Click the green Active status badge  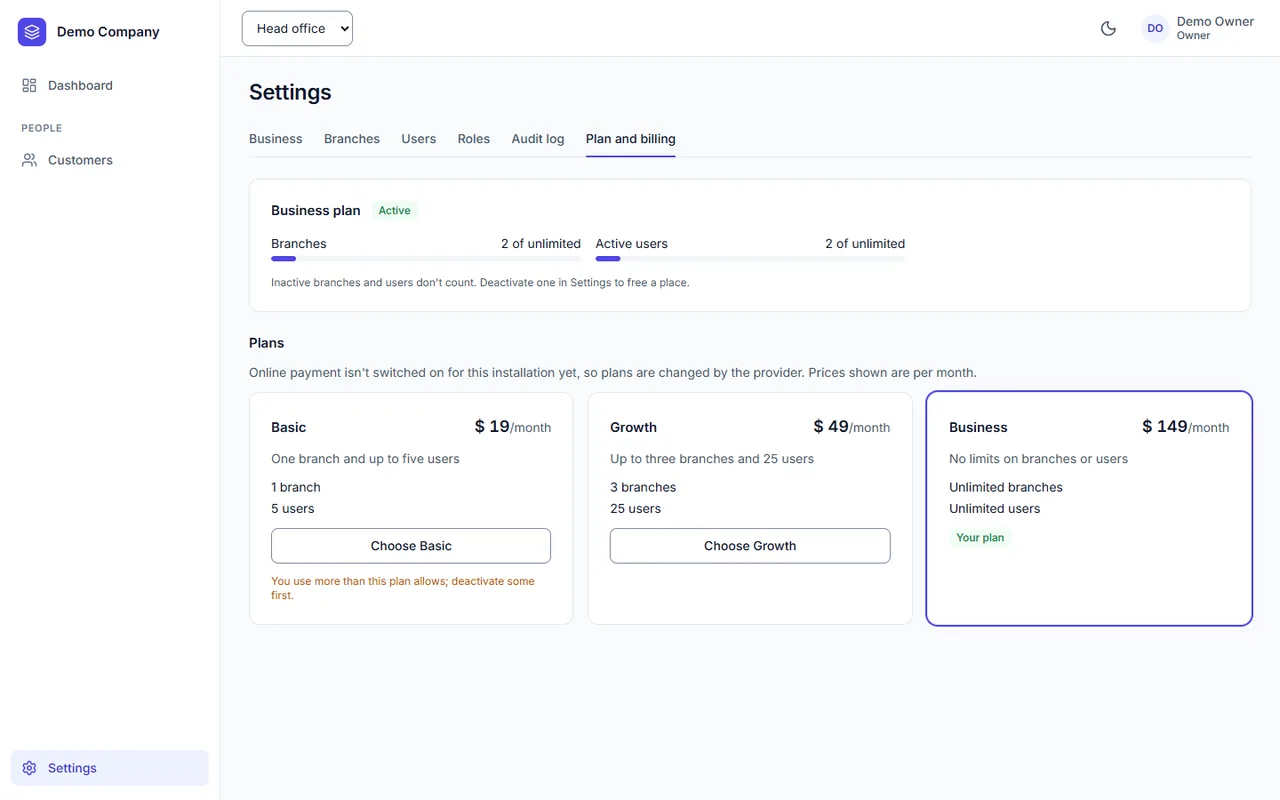[x=394, y=210]
